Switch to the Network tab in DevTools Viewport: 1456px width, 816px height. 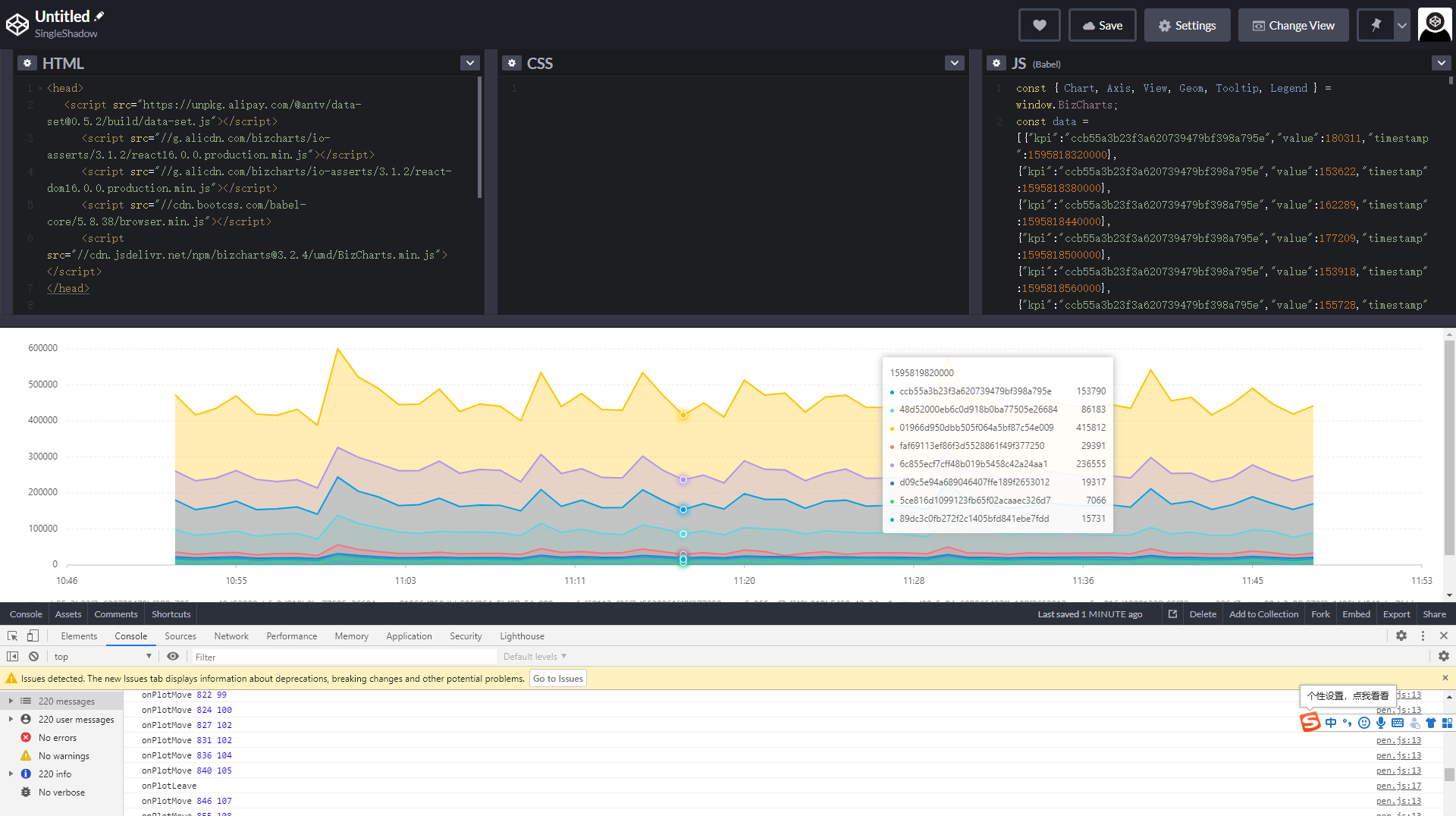pyautogui.click(x=231, y=636)
